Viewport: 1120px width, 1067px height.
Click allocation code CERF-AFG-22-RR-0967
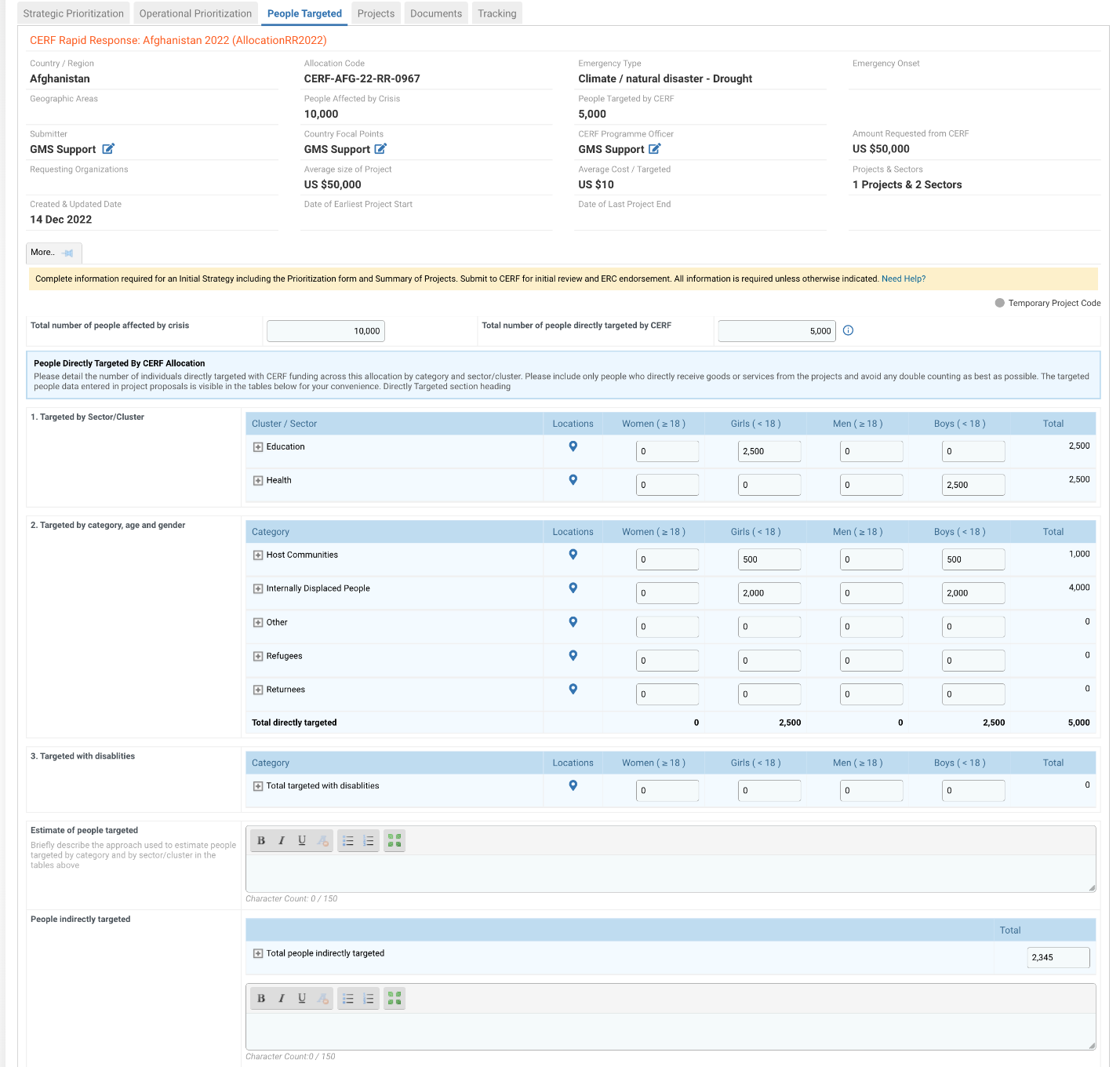(362, 78)
